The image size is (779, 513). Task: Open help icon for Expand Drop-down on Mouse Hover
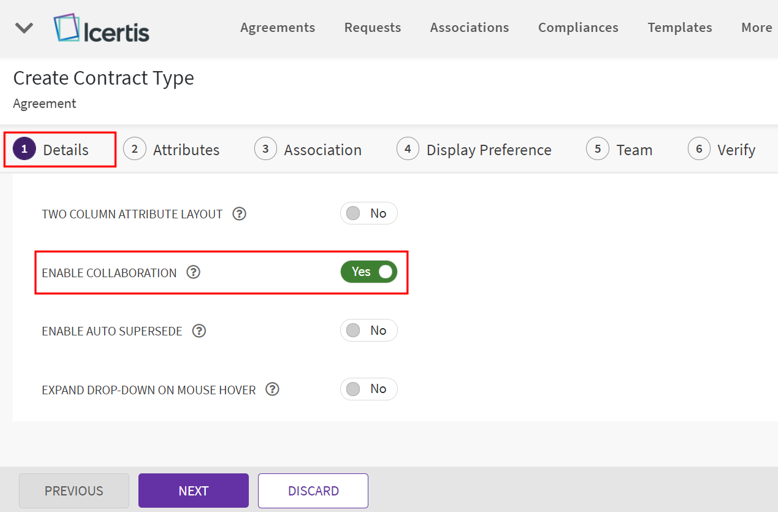click(x=272, y=389)
